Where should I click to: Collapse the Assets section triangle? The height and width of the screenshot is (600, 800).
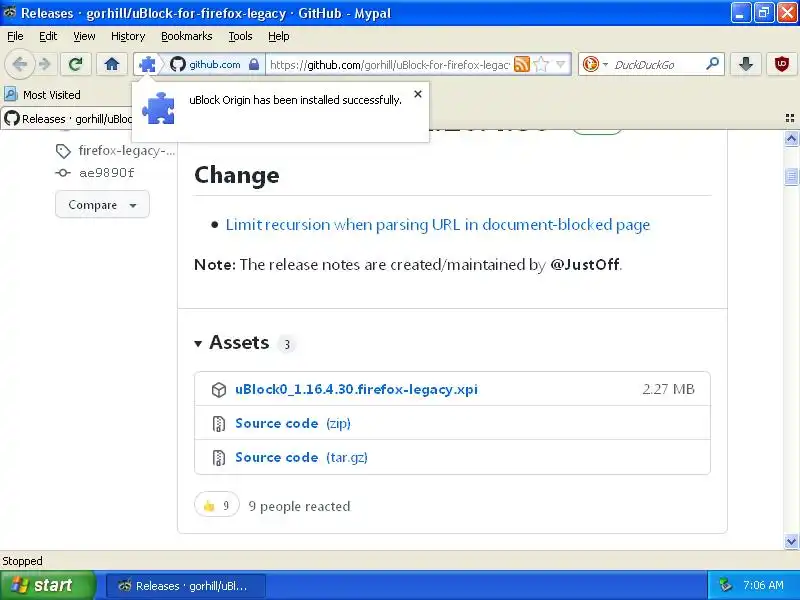[x=198, y=343]
